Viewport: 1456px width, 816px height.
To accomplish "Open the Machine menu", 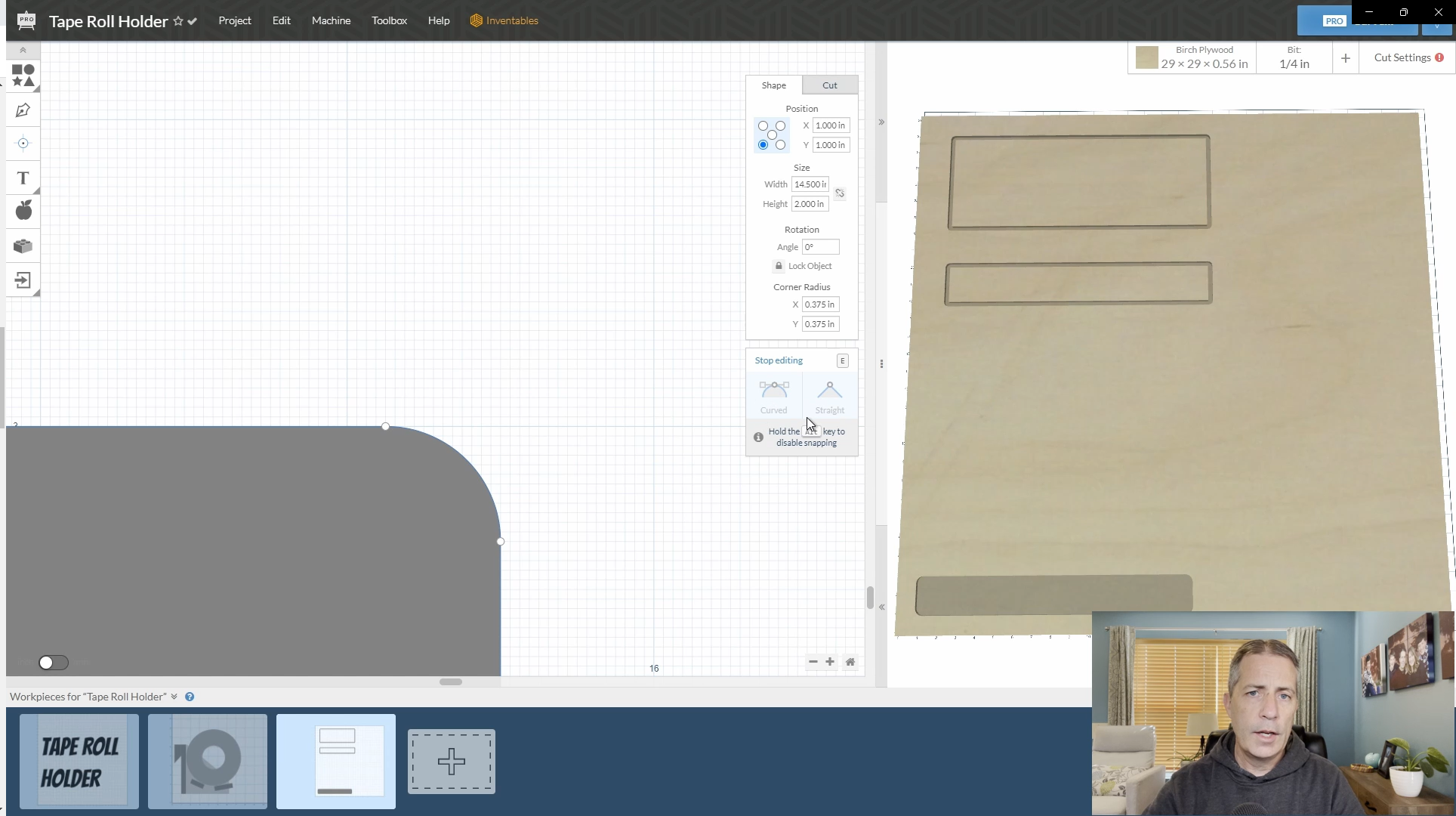I will coord(331,20).
